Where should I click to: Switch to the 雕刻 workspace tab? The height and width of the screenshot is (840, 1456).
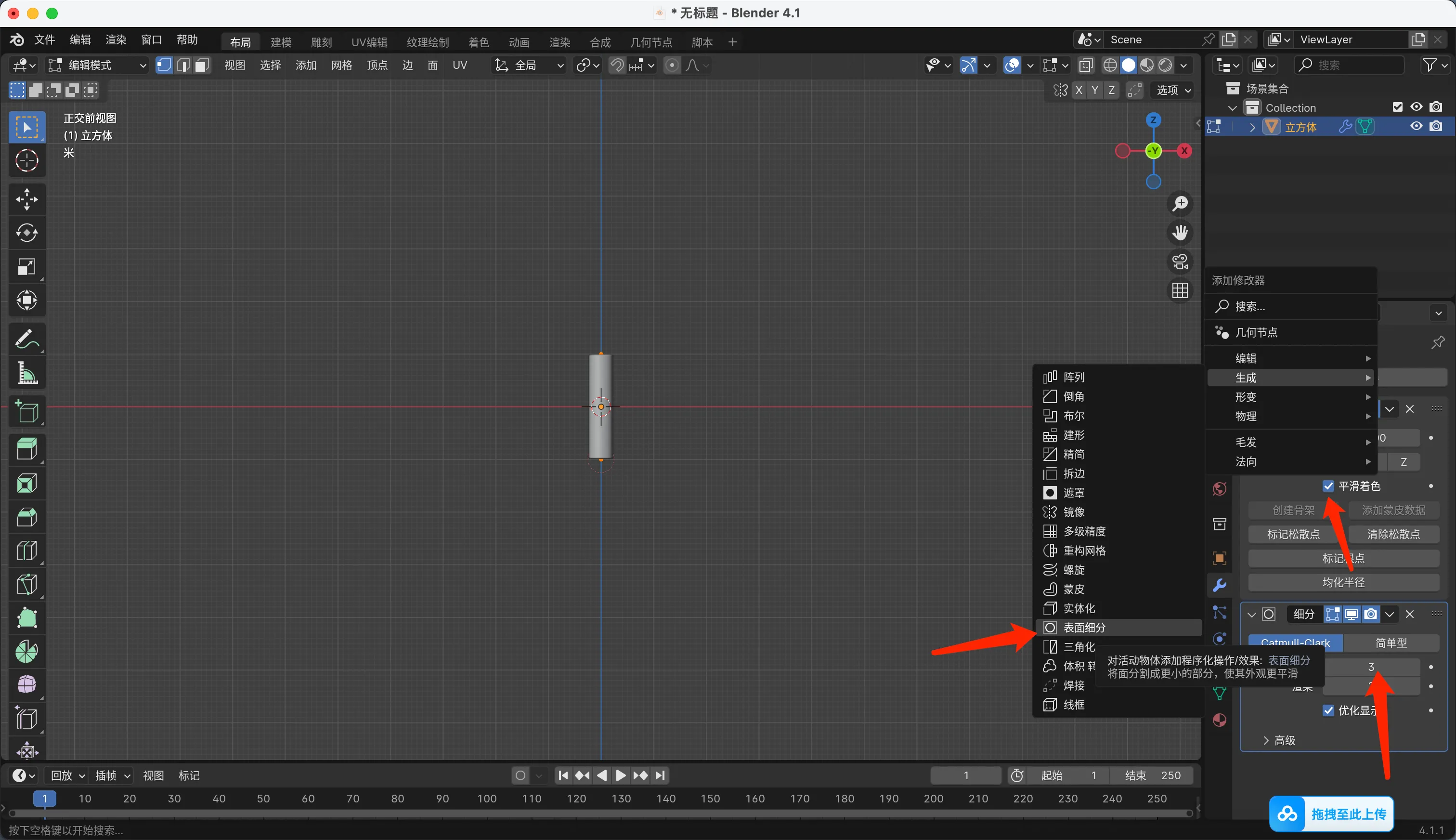(321, 42)
